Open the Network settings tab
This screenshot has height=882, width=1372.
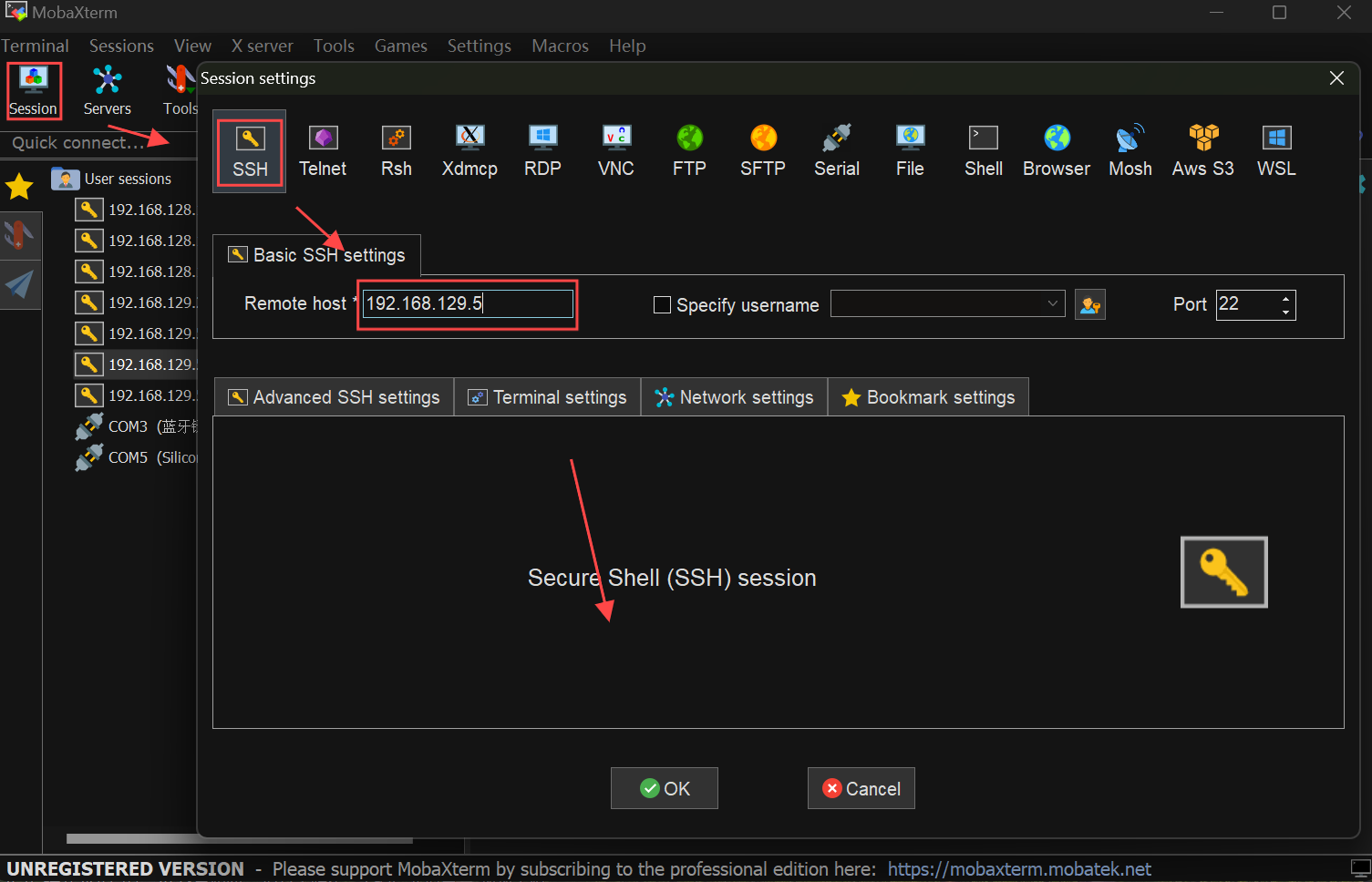tap(734, 397)
